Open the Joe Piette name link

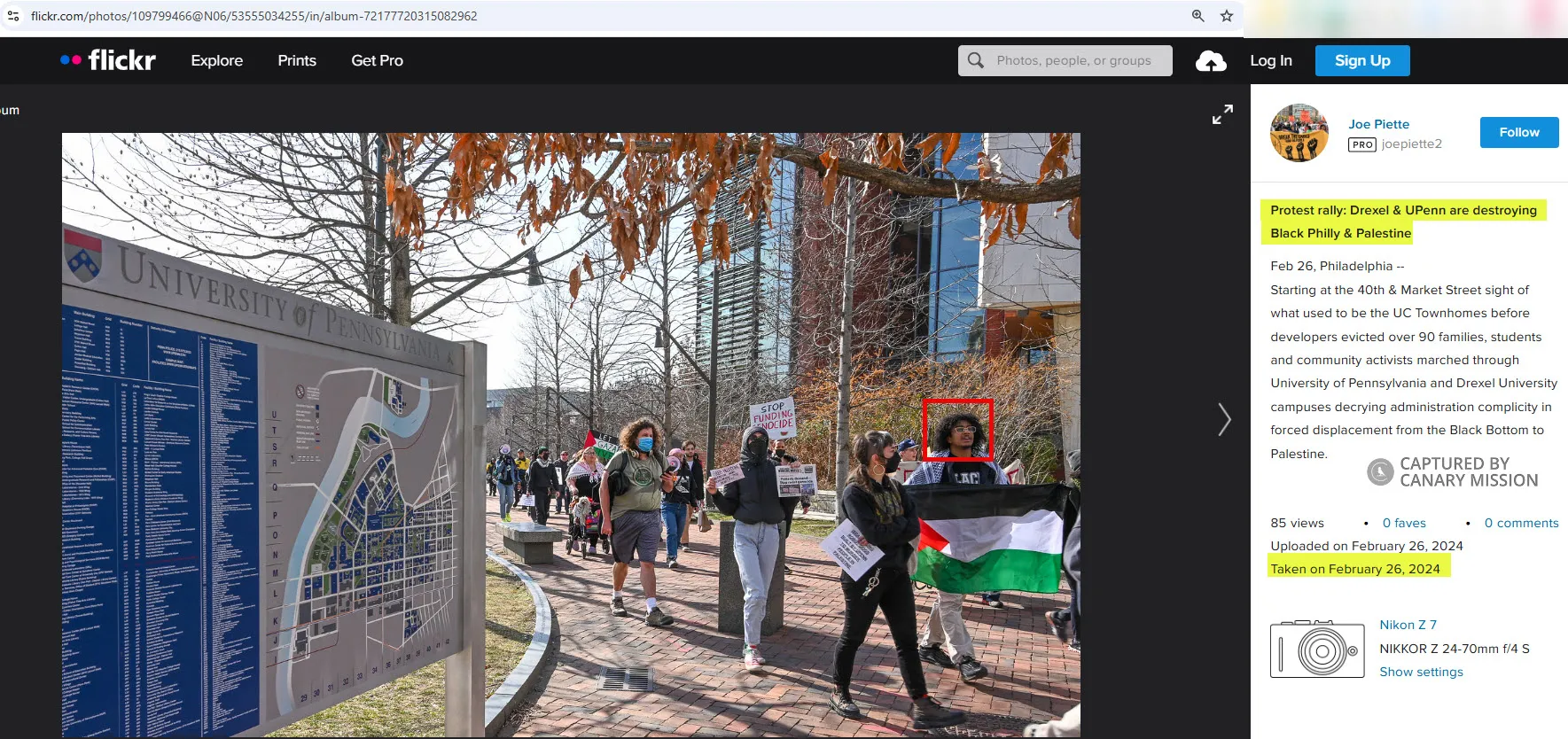1378,124
